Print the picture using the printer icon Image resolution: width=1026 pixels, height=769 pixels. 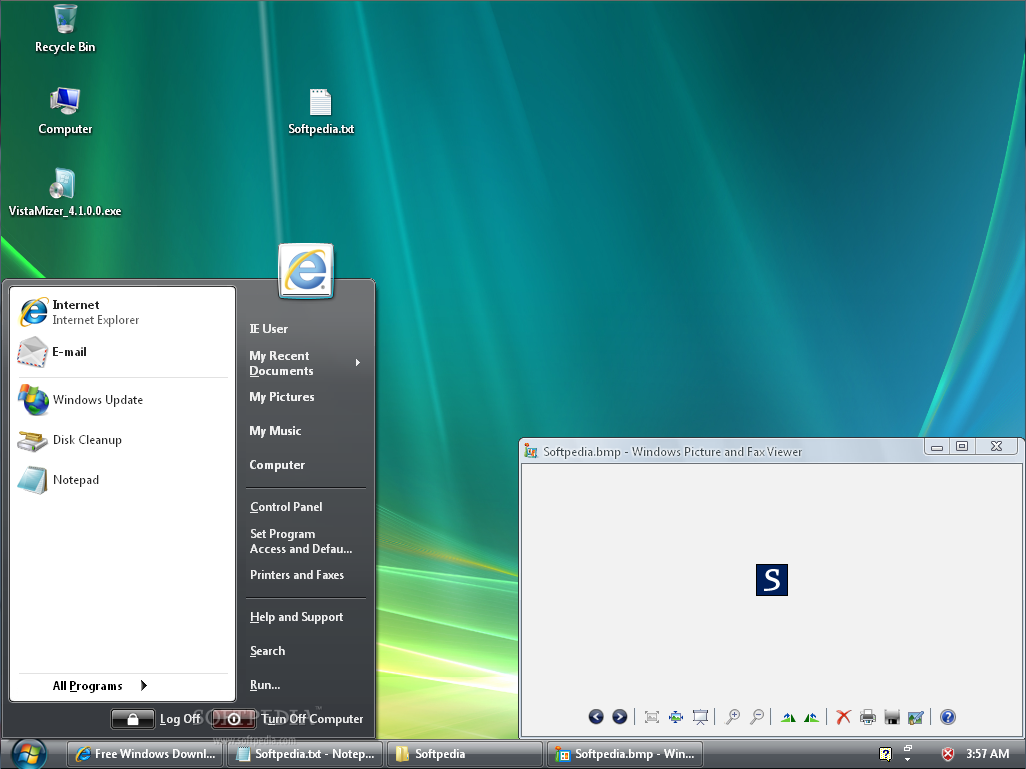tap(867, 717)
